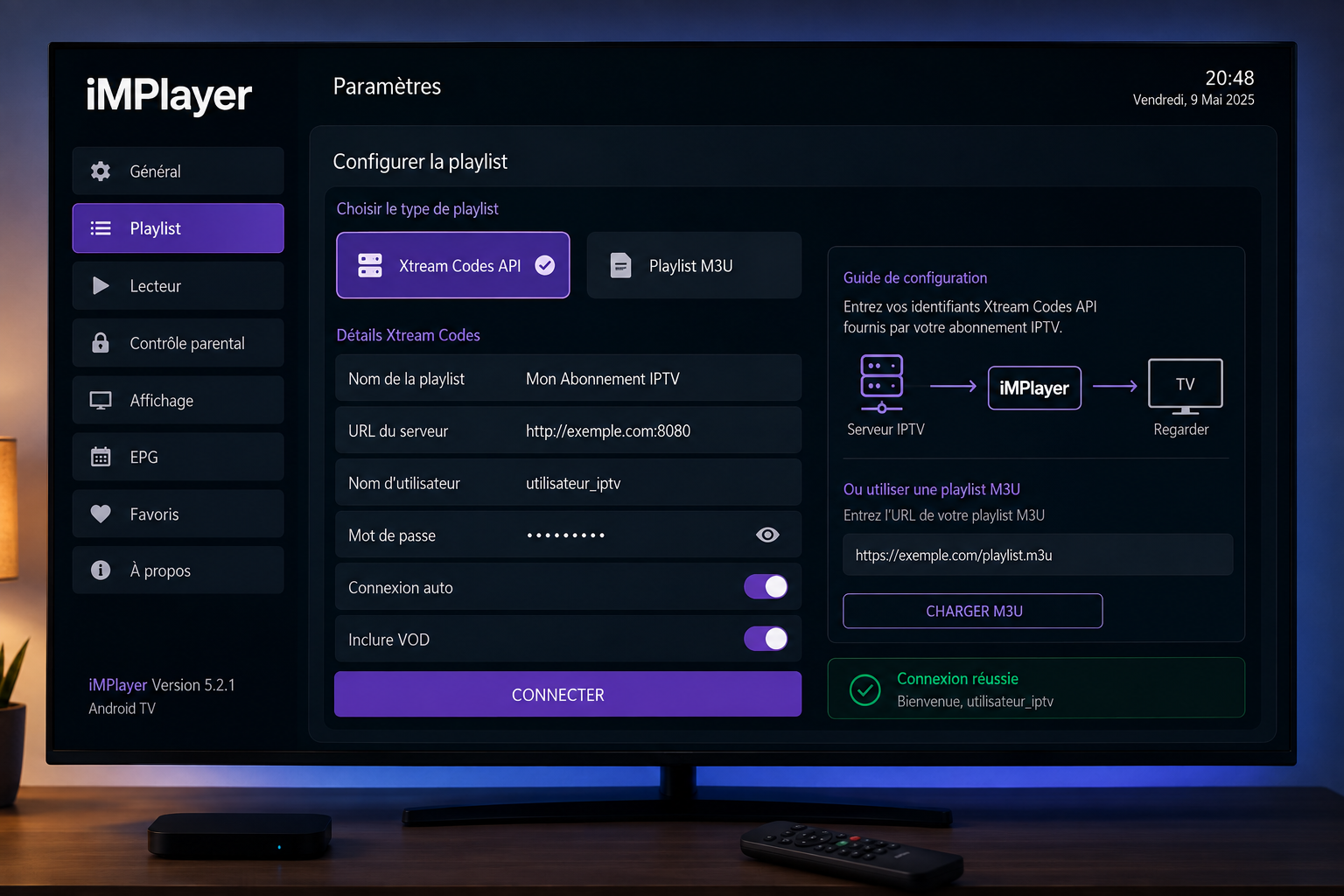1344x896 pixels.
Task: Click the Affichage monitor icon
Action: point(101,401)
